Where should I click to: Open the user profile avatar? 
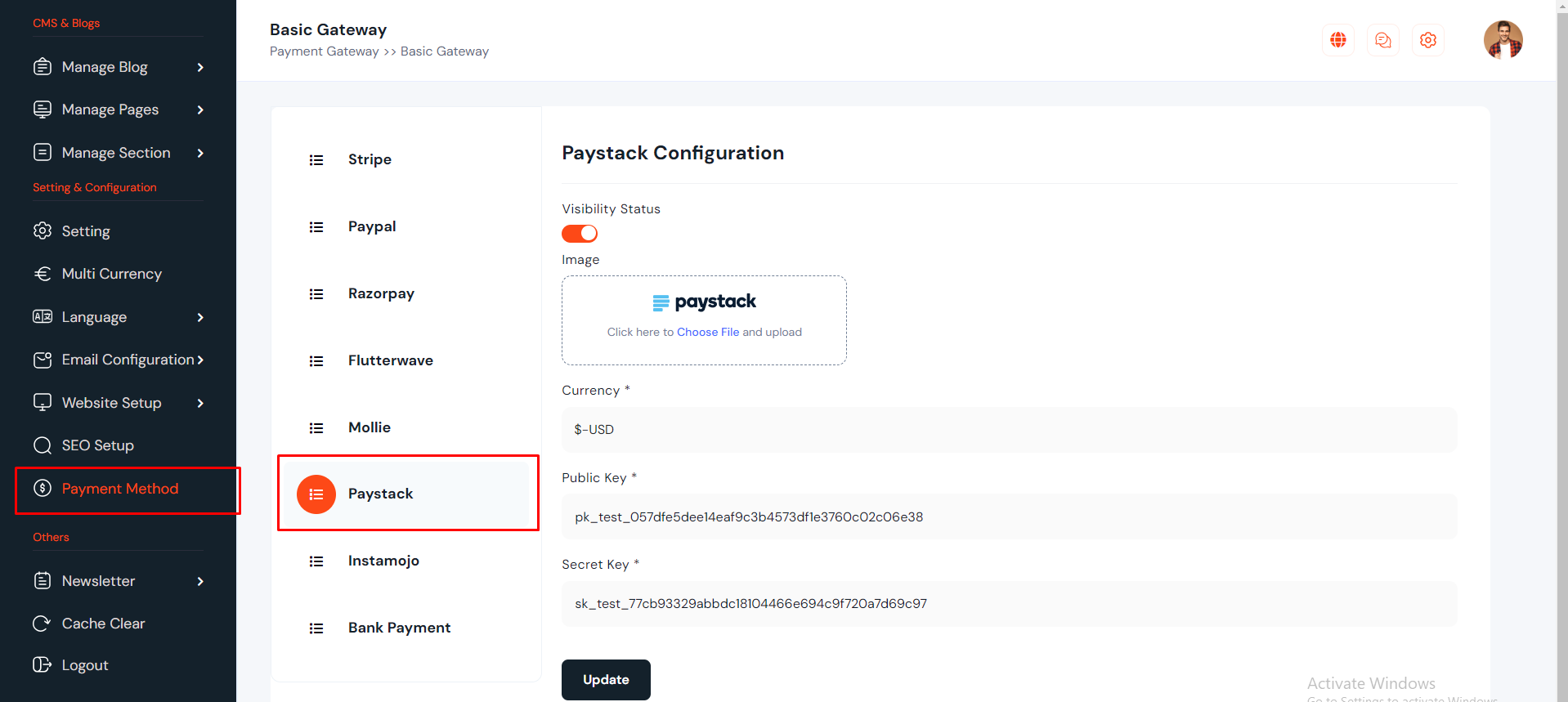1503,40
